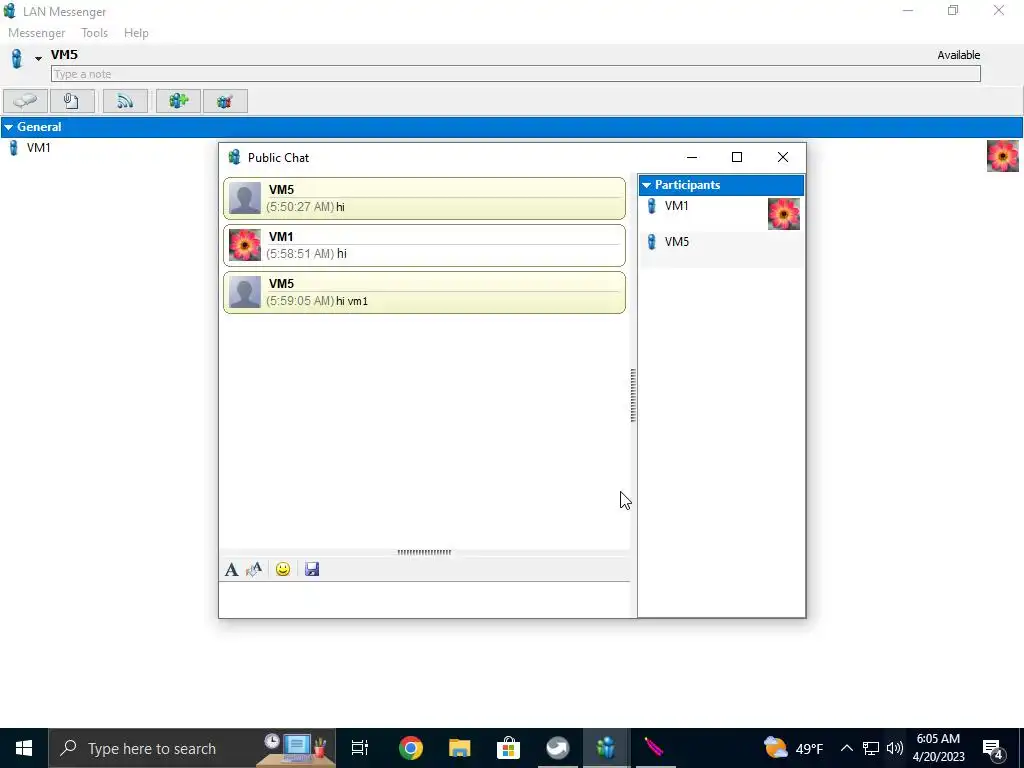This screenshot has width=1024, height=768.
Task: Open Microsoft Store from the taskbar
Action: tap(508, 748)
